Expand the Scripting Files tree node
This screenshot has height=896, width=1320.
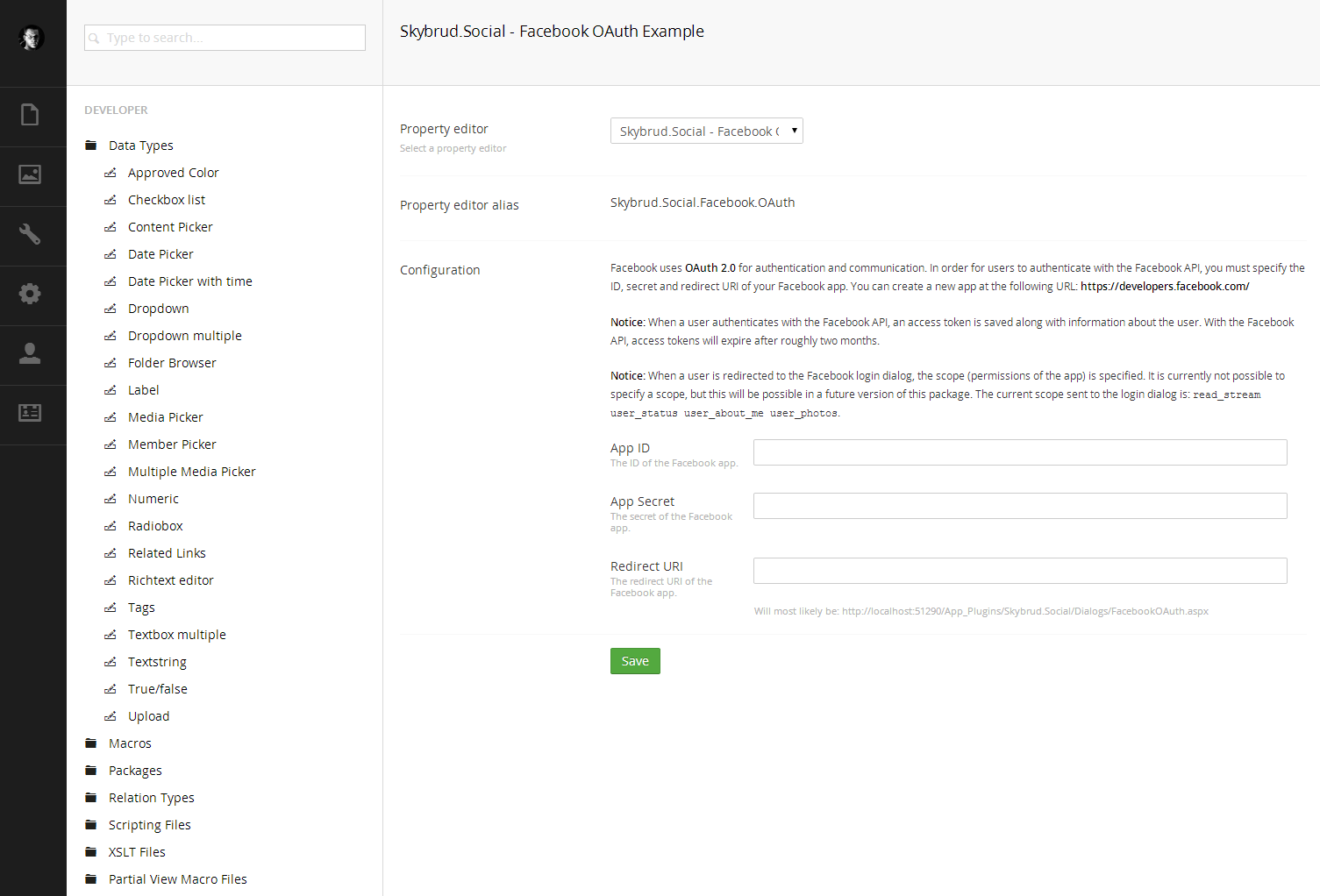coord(150,825)
